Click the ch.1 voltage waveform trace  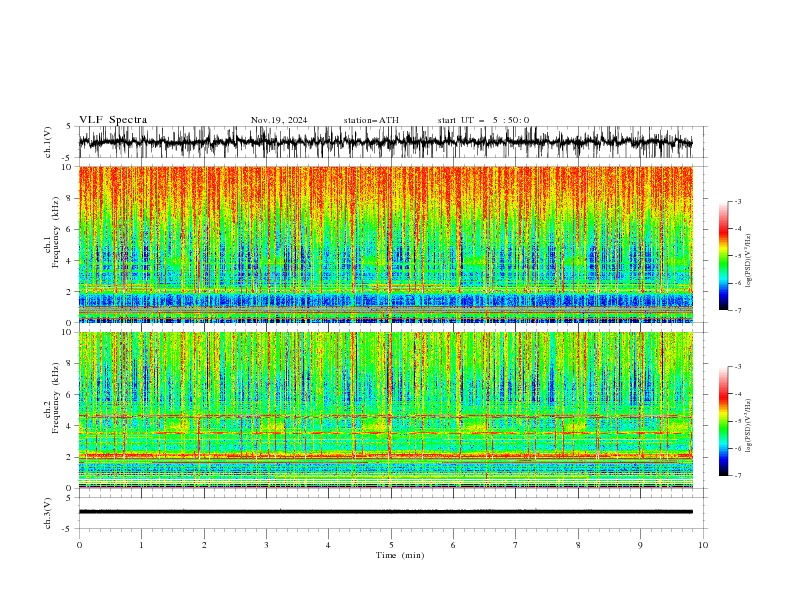click(x=385, y=142)
